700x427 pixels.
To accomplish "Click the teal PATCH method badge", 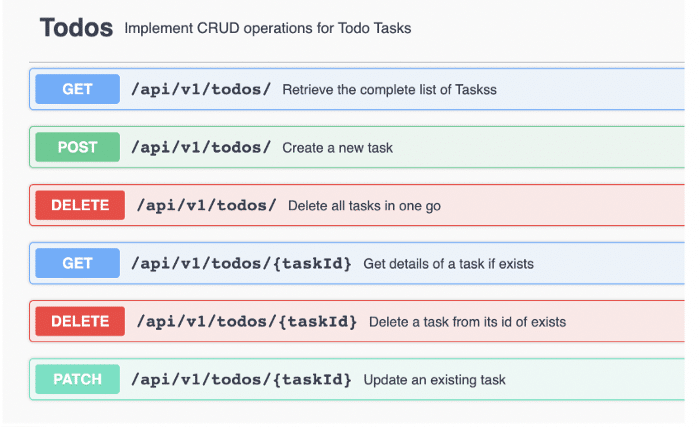I will 78,379.
